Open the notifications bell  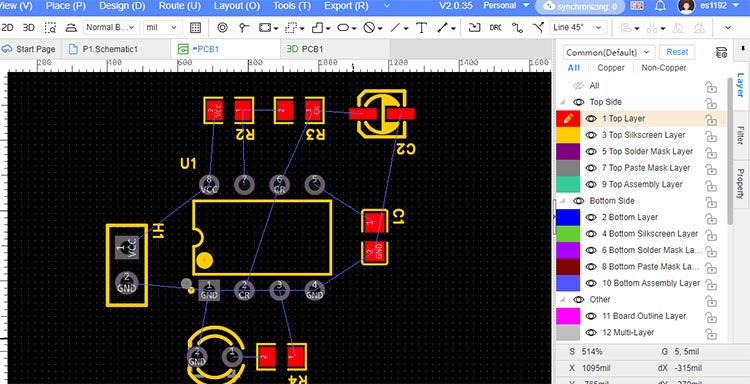coord(660,6)
